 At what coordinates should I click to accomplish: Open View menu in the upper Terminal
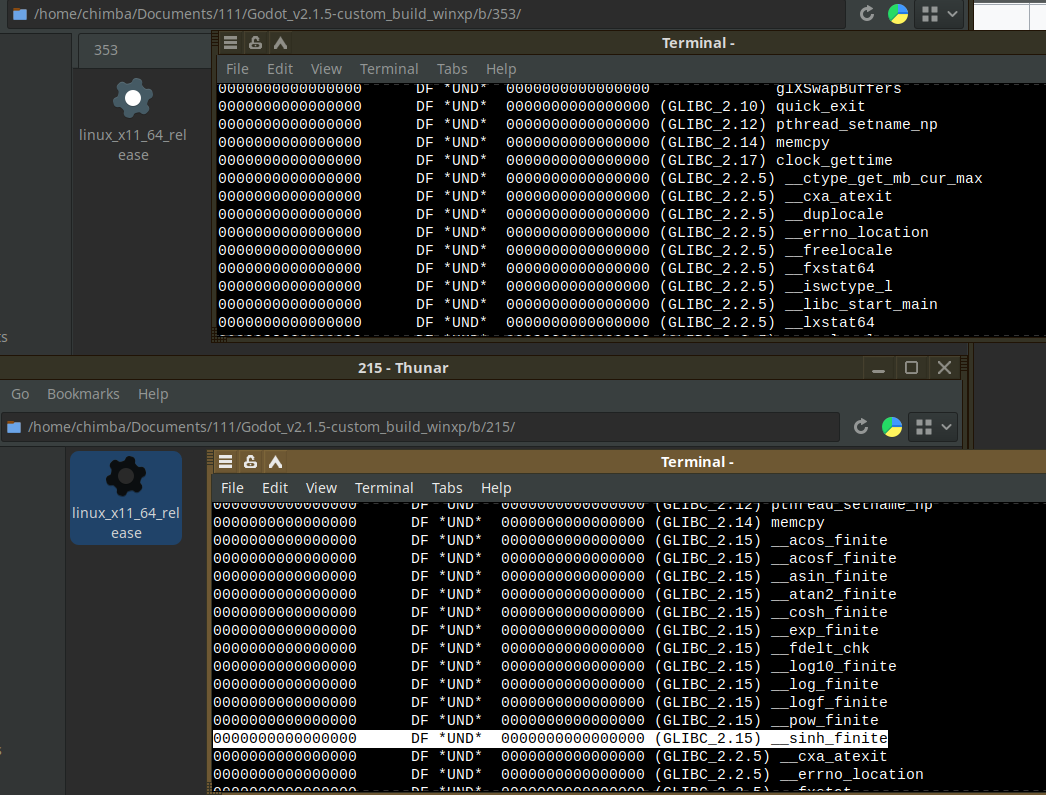point(326,69)
